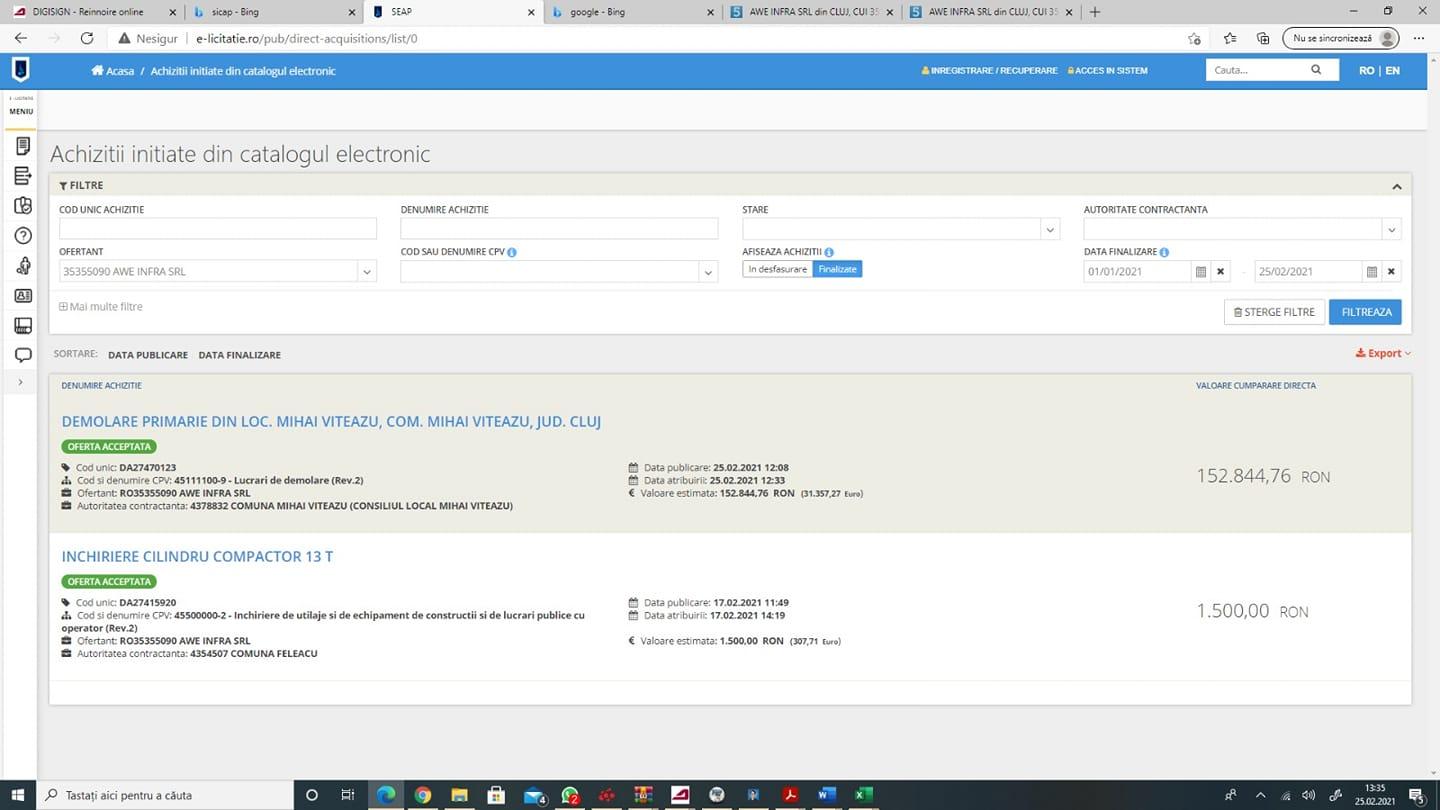Clear the end date 25/02/2021 with X
This screenshot has width=1440, height=810.
pyautogui.click(x=1391, y=272)
